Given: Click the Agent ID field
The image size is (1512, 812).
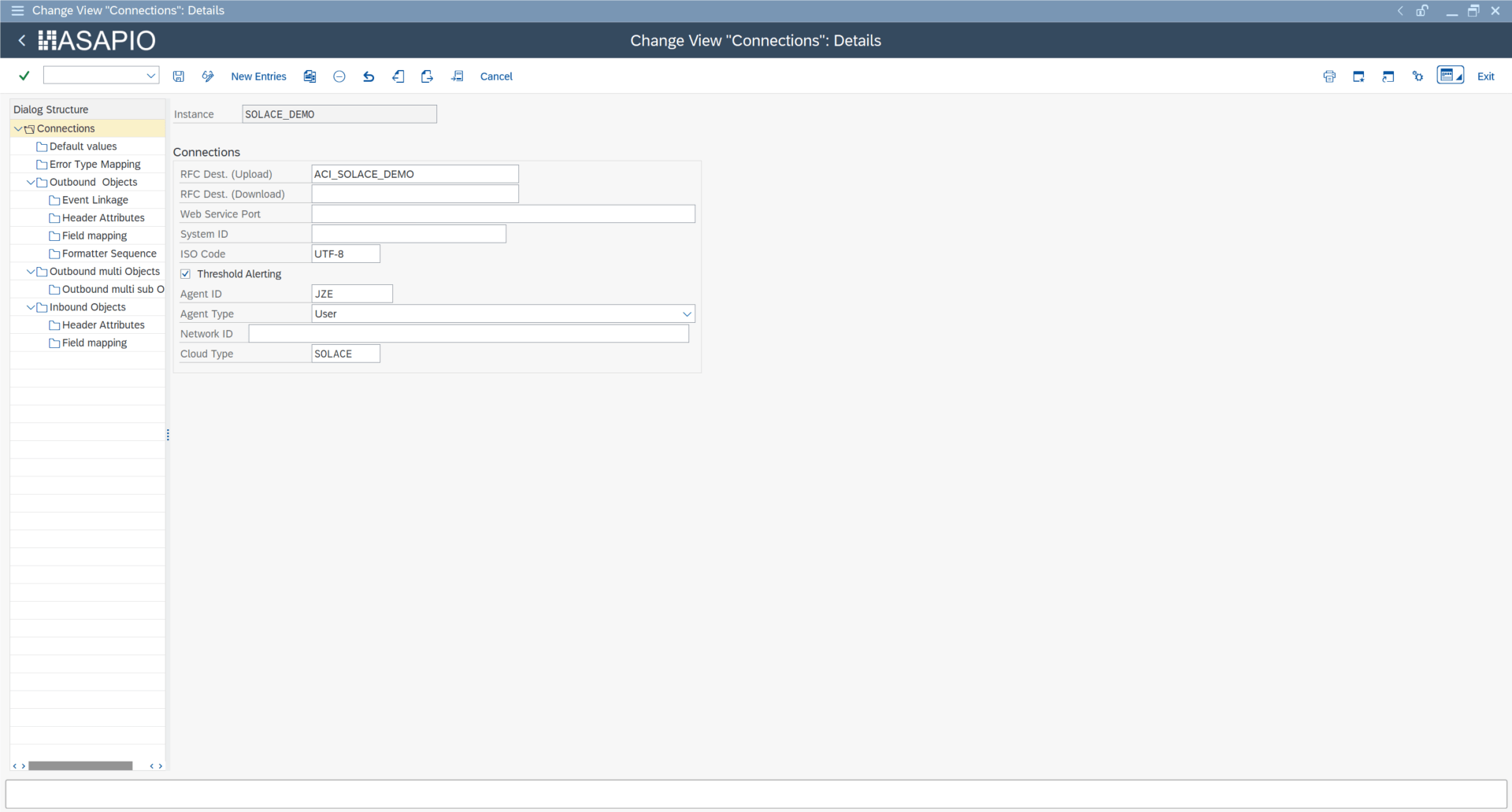Looking at the screenshot, I should pos(352,294).
